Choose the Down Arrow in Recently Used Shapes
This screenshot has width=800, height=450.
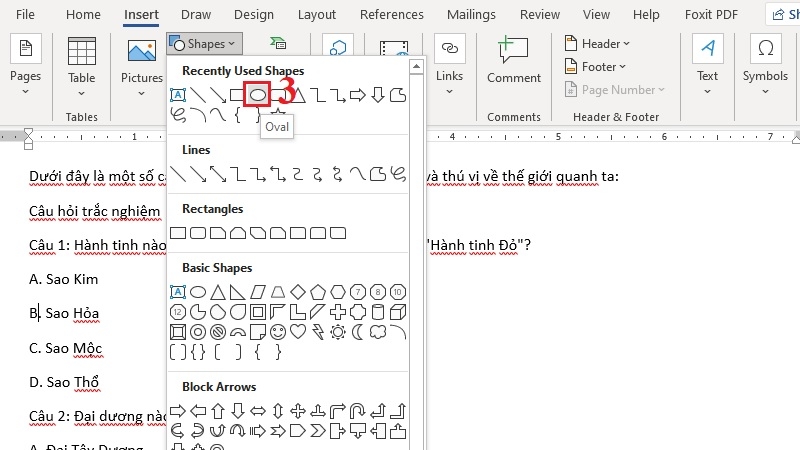click(x=378, y=95)
